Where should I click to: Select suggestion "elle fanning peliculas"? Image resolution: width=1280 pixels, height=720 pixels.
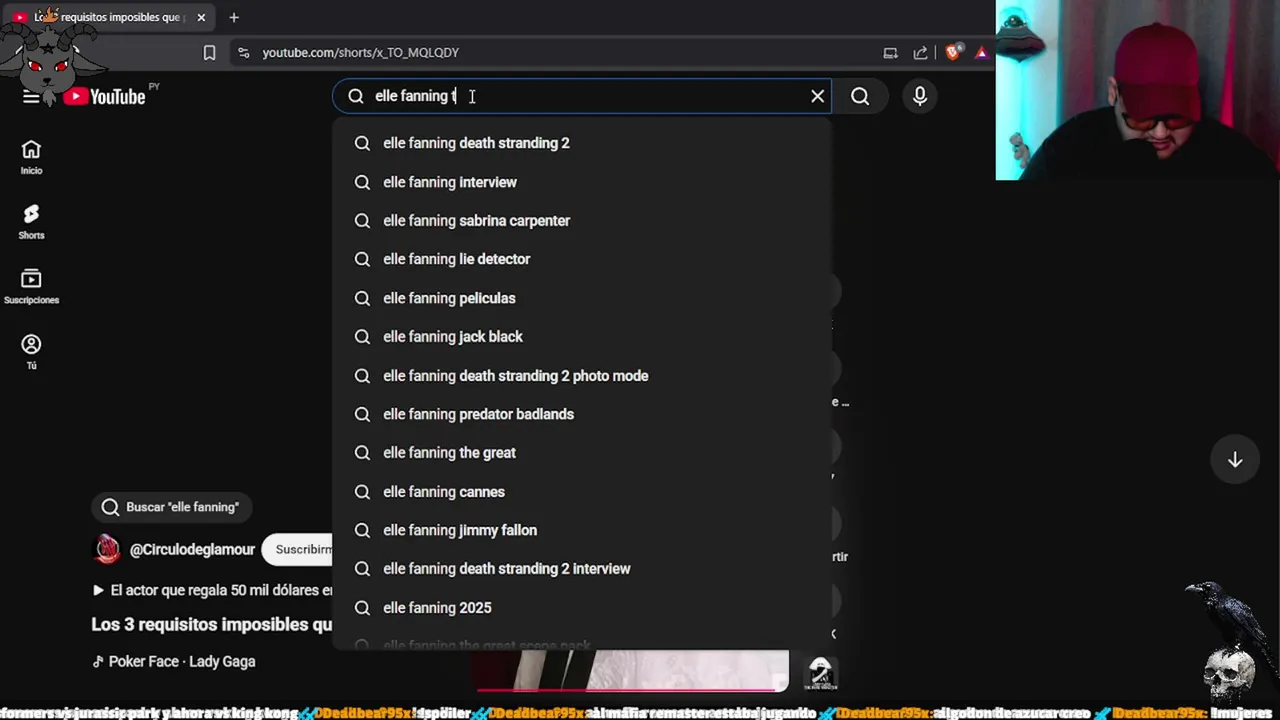(x=582, y=298)
